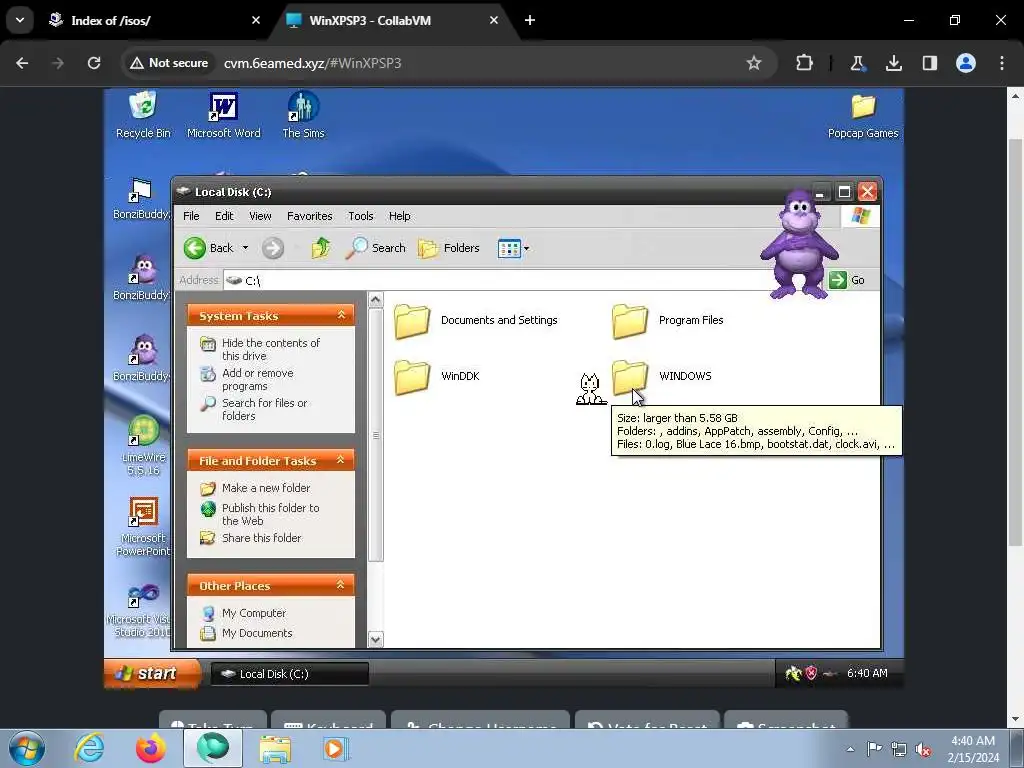Image resolution: width=1024 pixels, height=768 pixels.
Task: Open the Views dropdown arrow
Action: [526, 248]
